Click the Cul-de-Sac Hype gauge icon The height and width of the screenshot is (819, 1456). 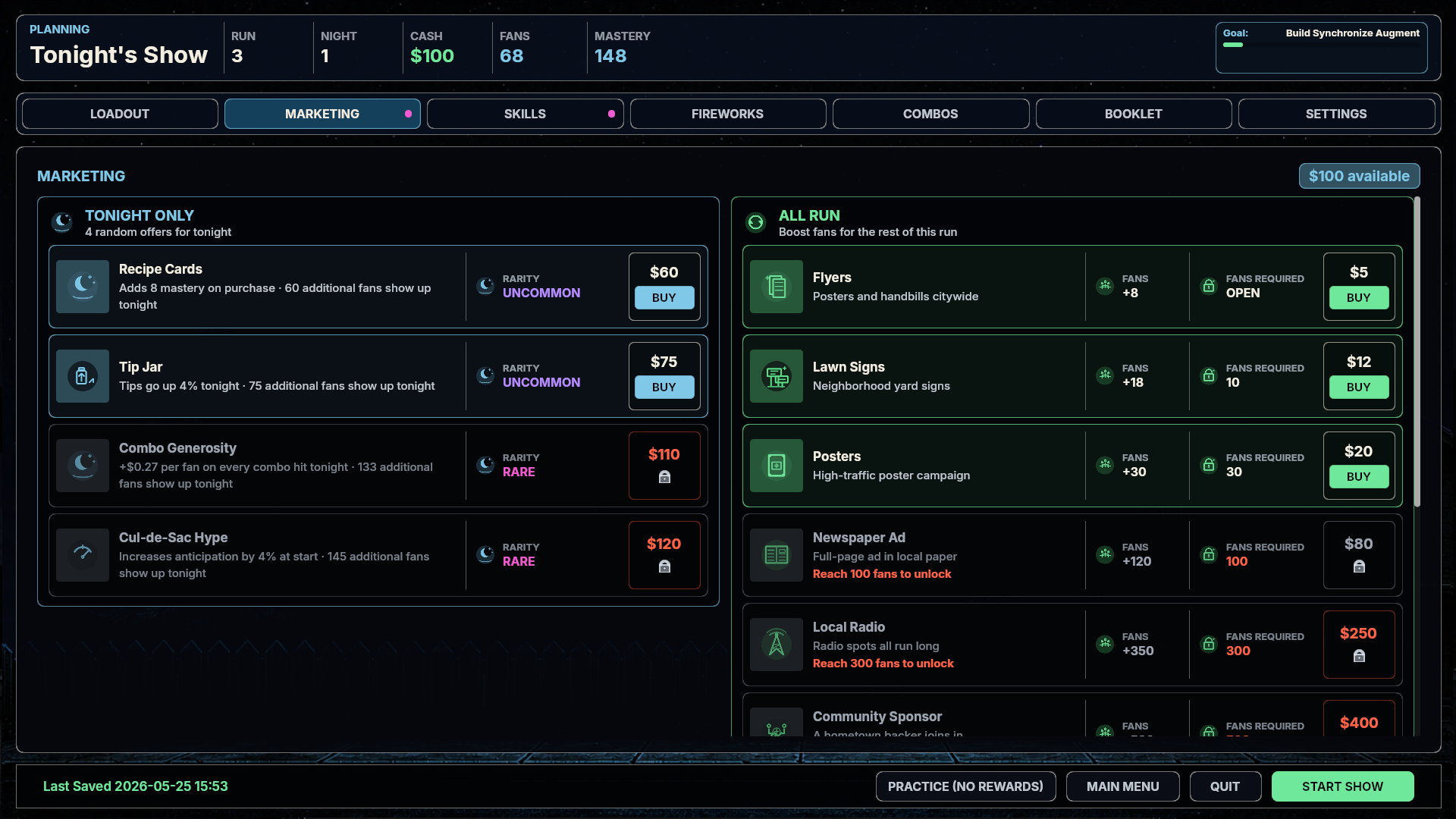[x=83, y=555]
